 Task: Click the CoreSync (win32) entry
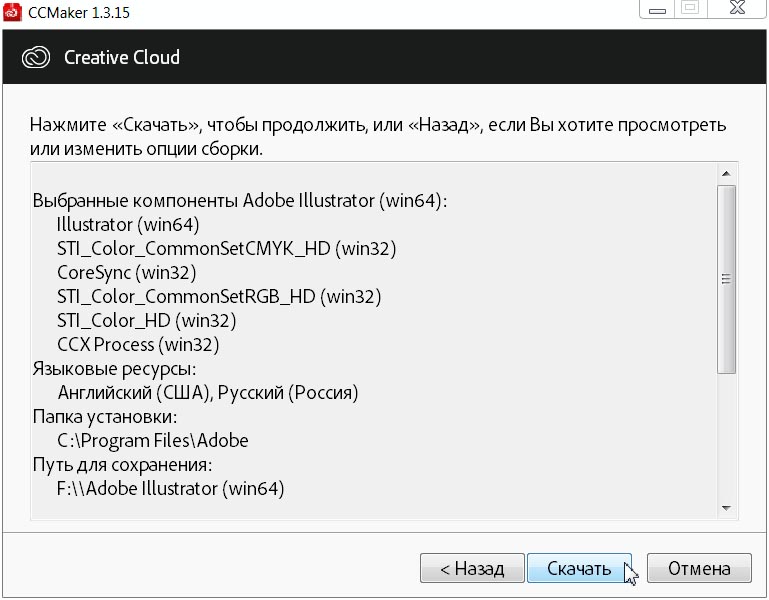[x=126, y=272]
